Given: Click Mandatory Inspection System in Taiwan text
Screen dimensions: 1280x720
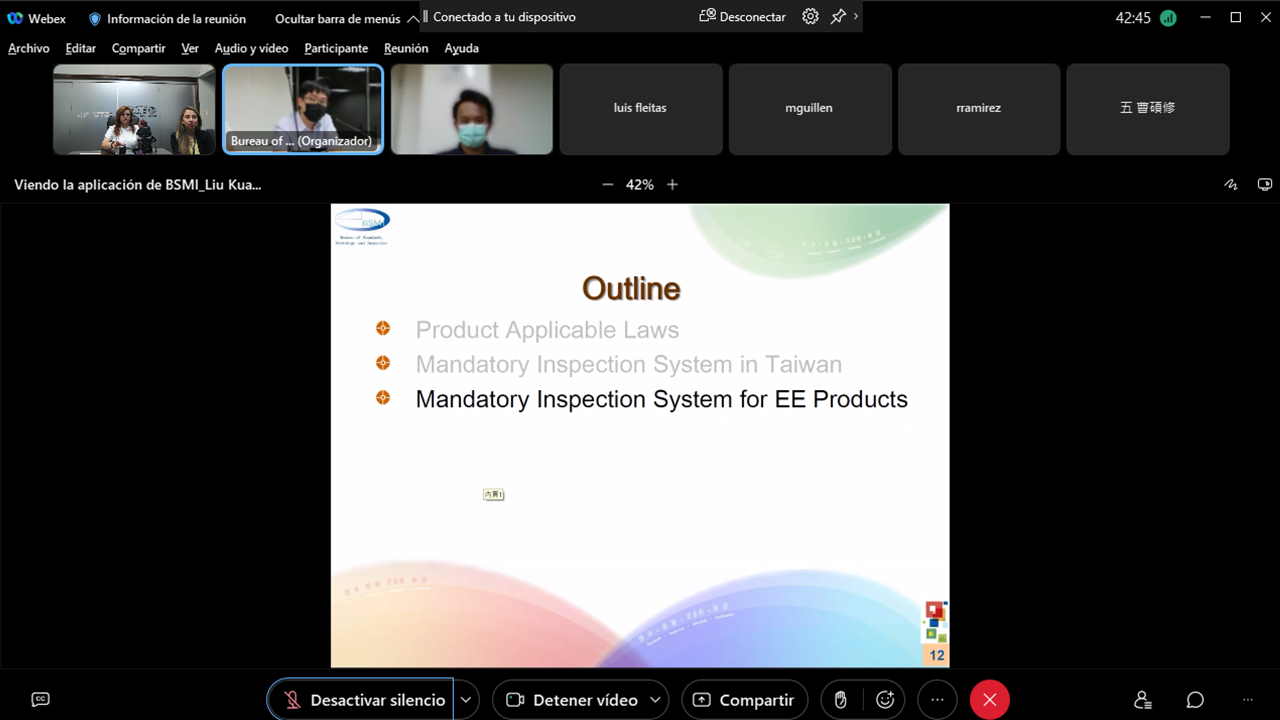Looking at the screenshot, I should (628, 365).
